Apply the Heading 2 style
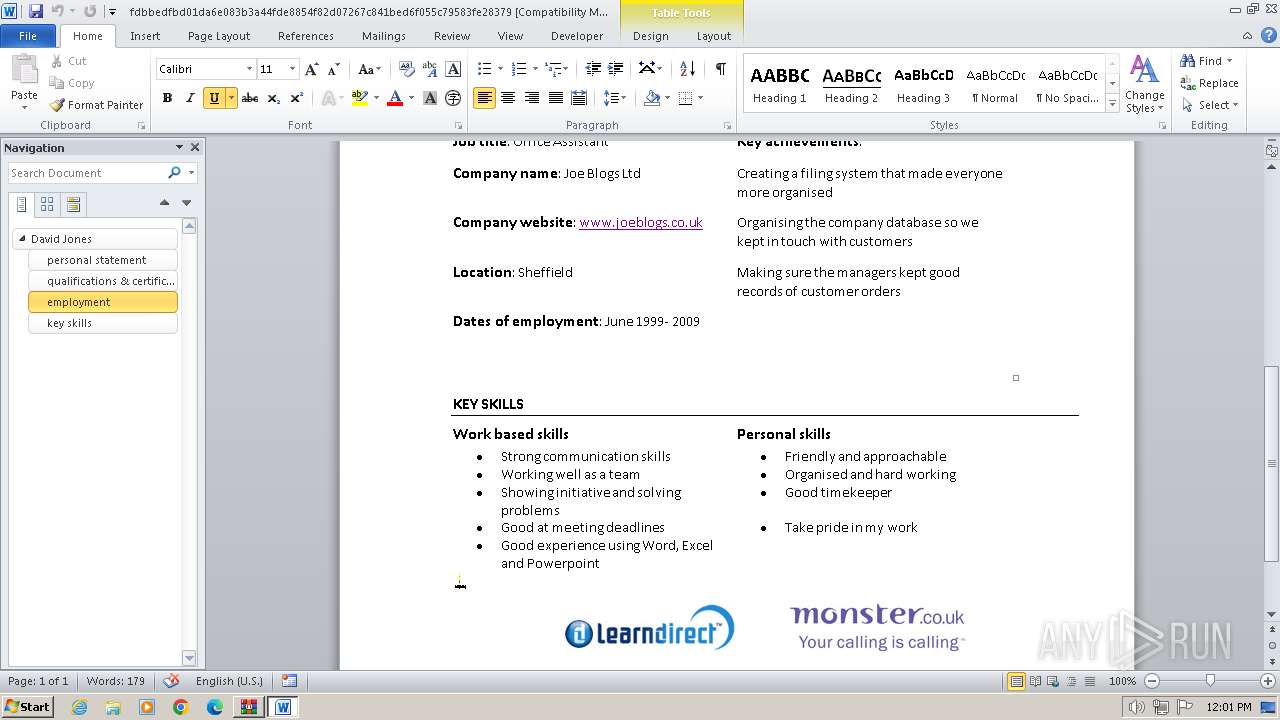This screenshot has width=1280, height=720. coord(851,84)
